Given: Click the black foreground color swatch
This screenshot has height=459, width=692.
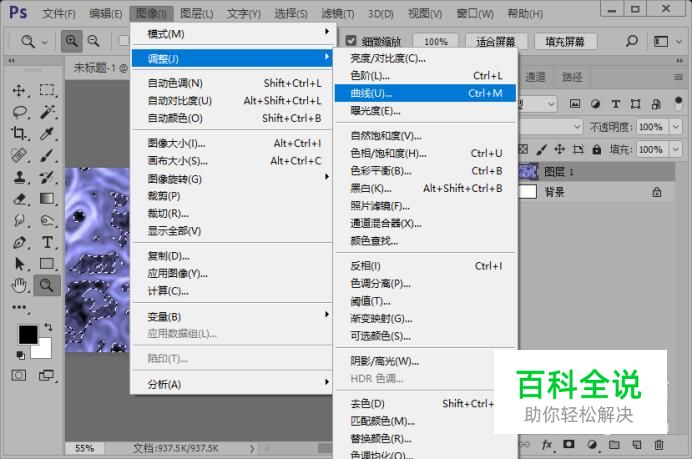Looking at the screenshot, I should click(x=26, y=333).
